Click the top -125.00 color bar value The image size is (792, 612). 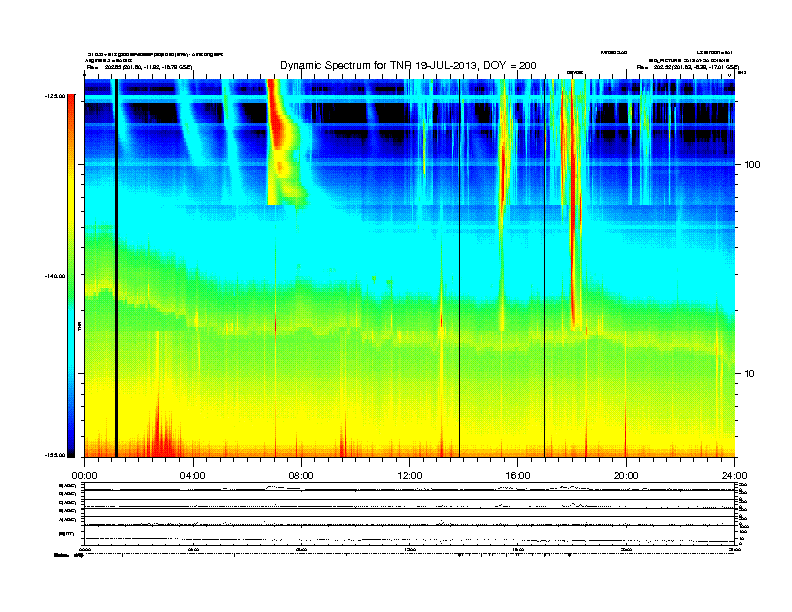pos(55,95)
